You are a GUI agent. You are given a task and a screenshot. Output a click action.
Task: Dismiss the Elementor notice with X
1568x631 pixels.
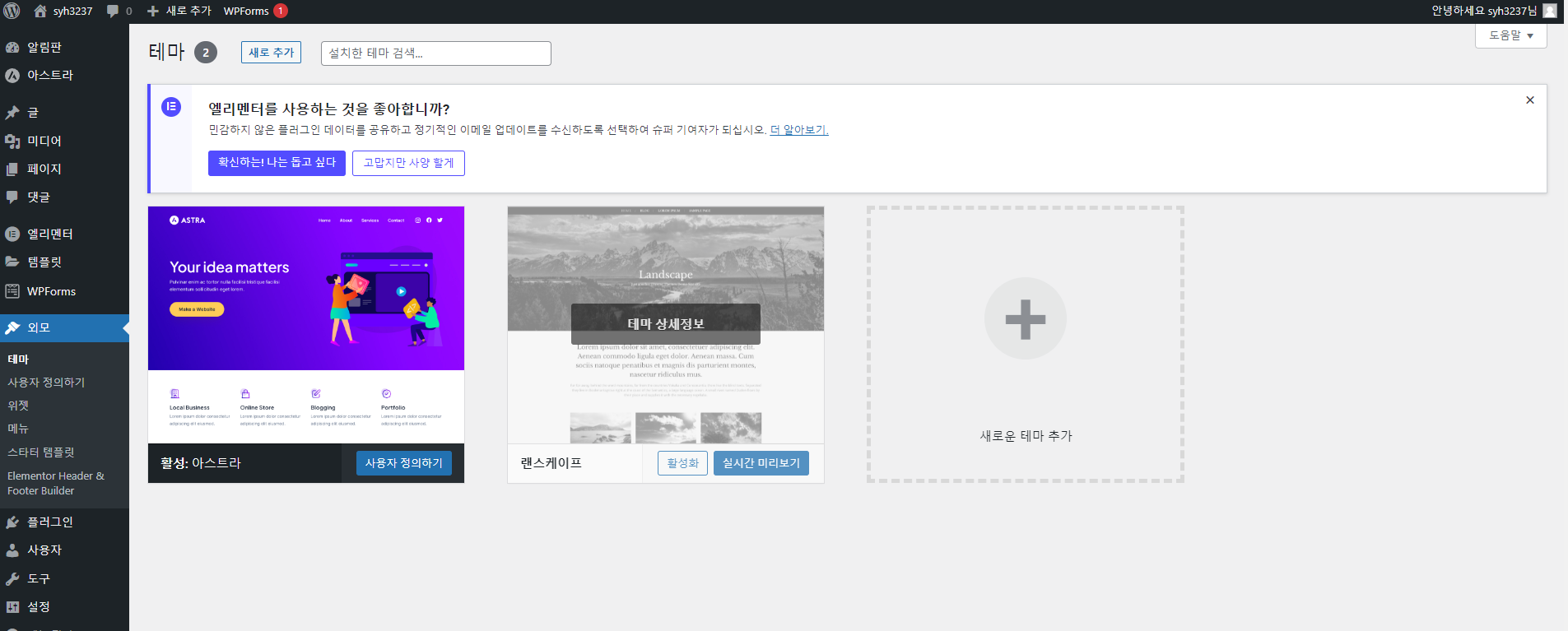pyautogui.click(x=1530, y=100)
